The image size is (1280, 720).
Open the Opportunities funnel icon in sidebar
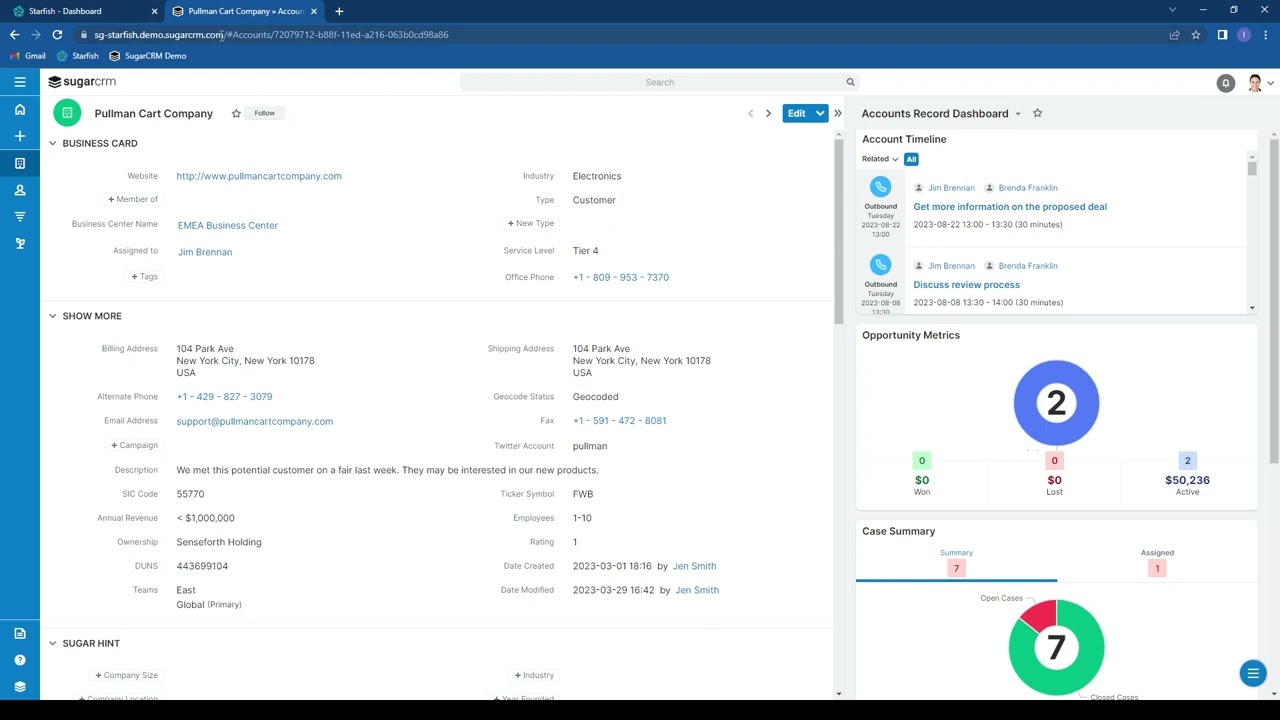pyautogui.click(x=20, y=216)
